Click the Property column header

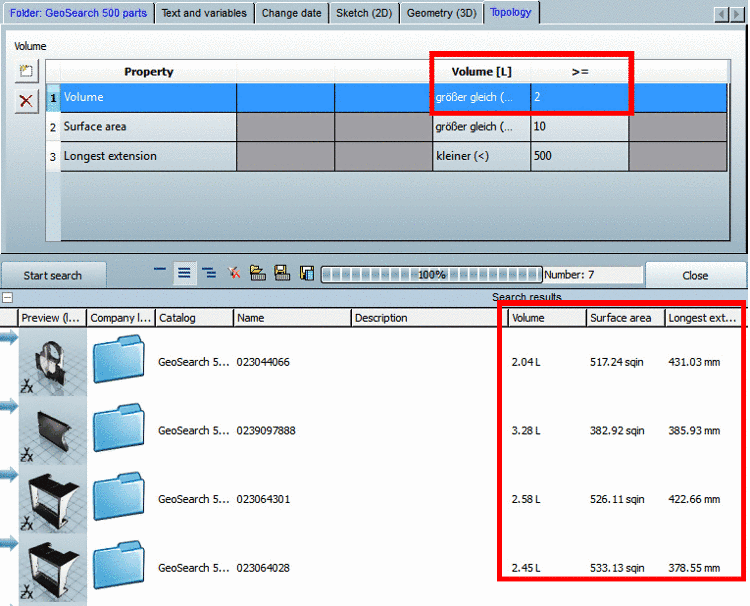coord(148,72)
